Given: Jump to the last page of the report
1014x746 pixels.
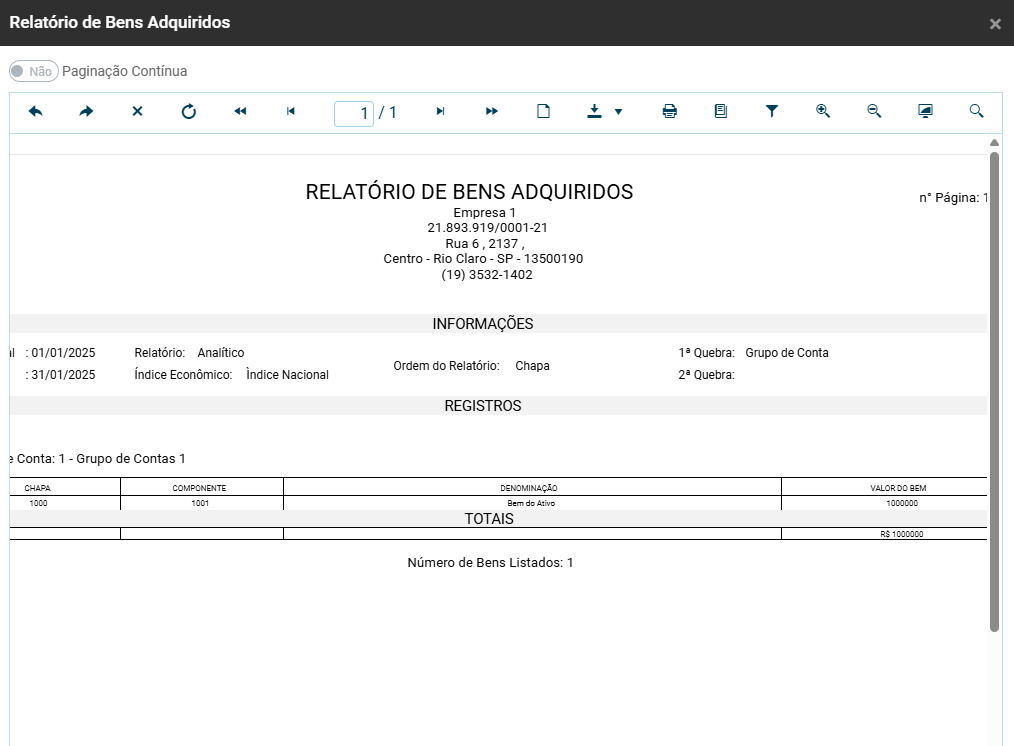Looking at the screenshot, I should click(x=492, y=112).
